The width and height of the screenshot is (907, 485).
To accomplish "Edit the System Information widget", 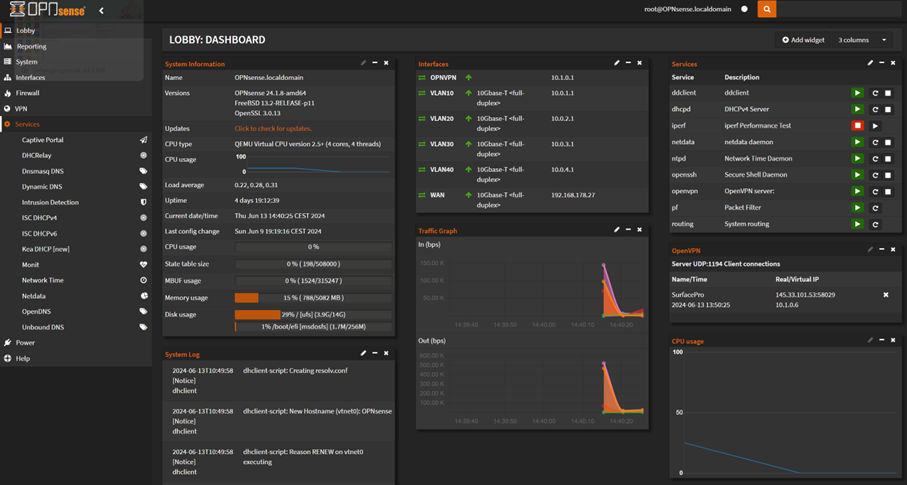I will 363,63.
